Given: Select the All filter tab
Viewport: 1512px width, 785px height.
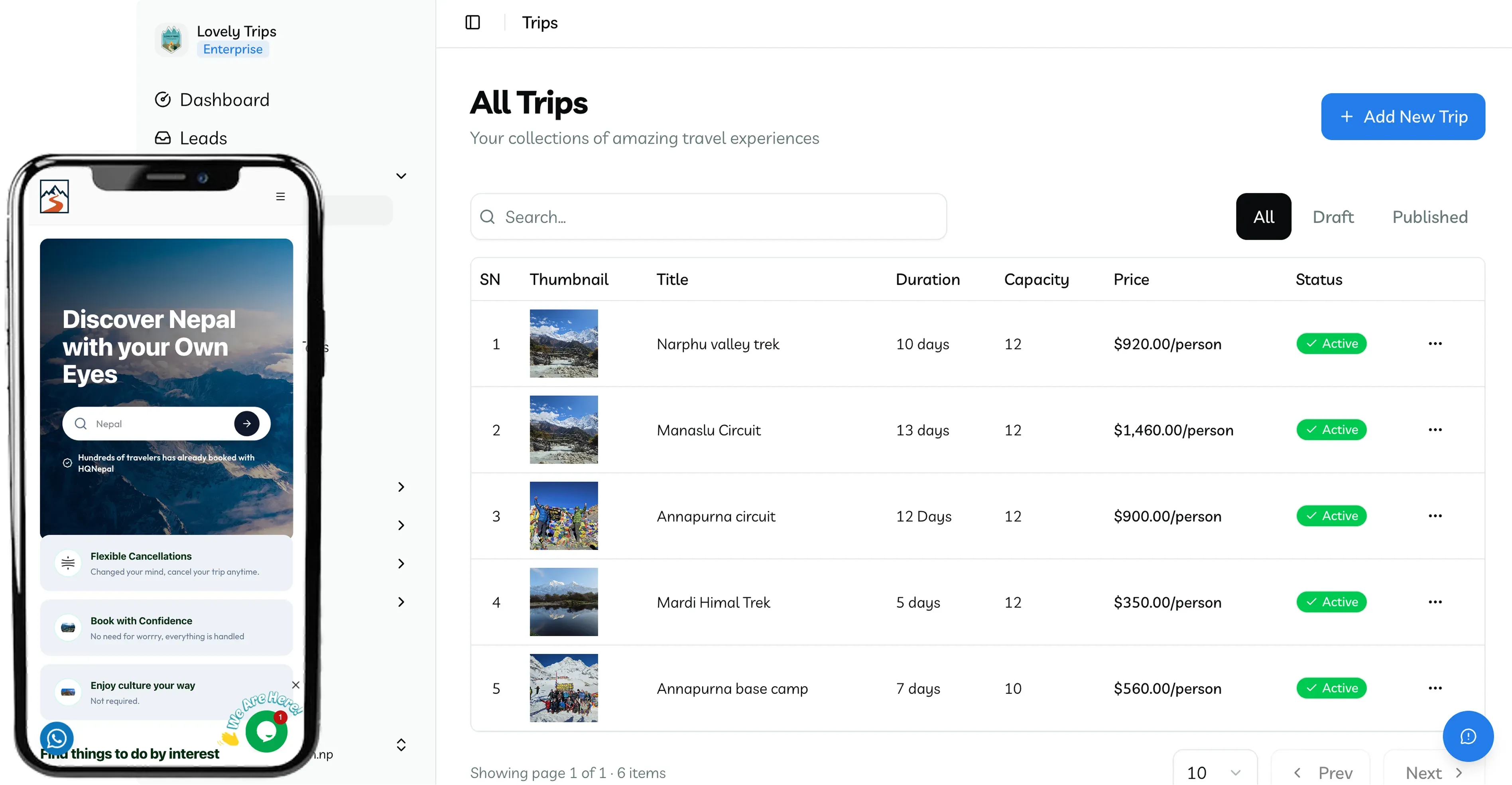Looking at the screenshot, I should click(x=1263, y=217).
